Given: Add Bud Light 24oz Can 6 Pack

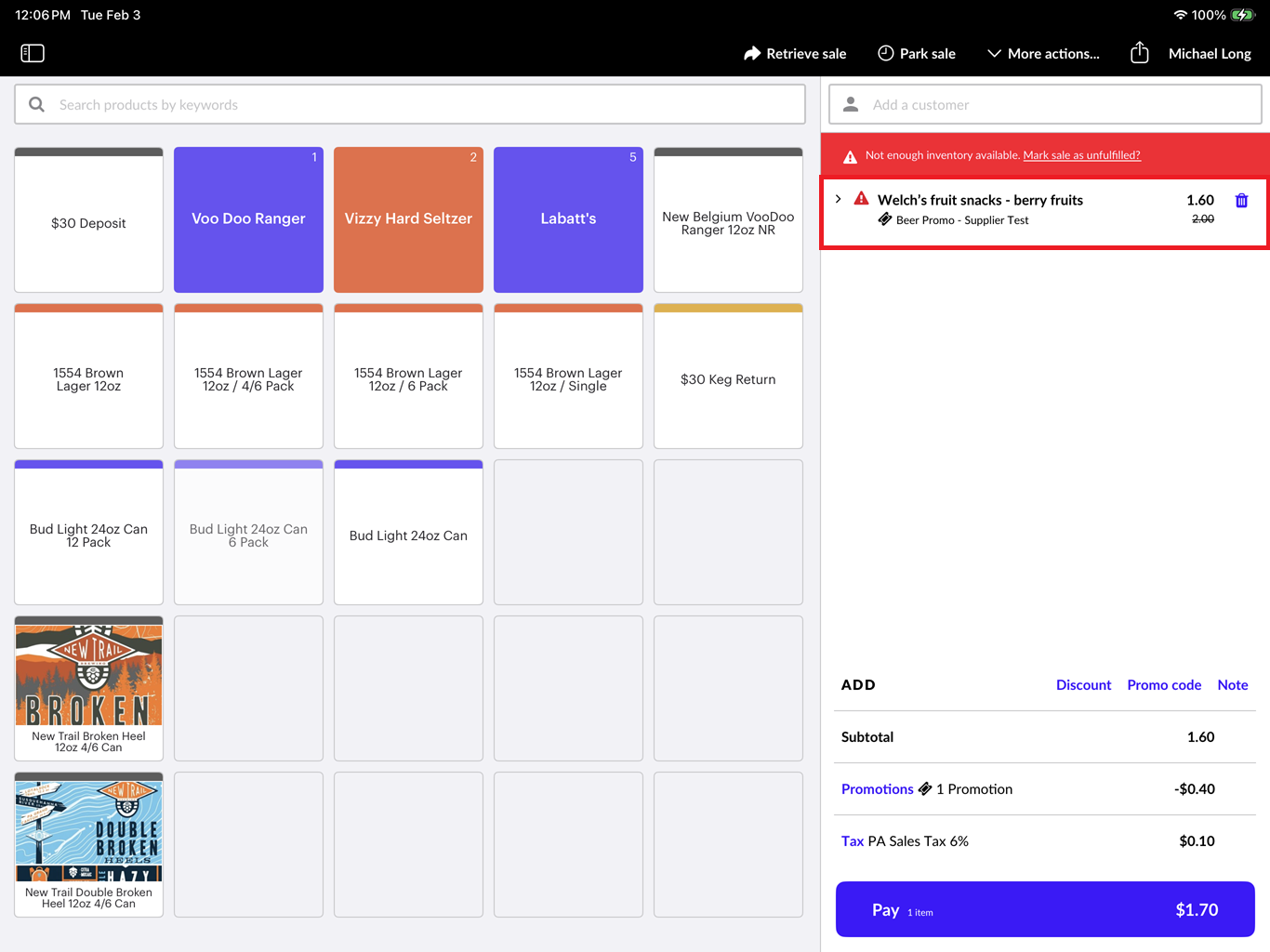Looking at the screenshot, I should 248,533.
